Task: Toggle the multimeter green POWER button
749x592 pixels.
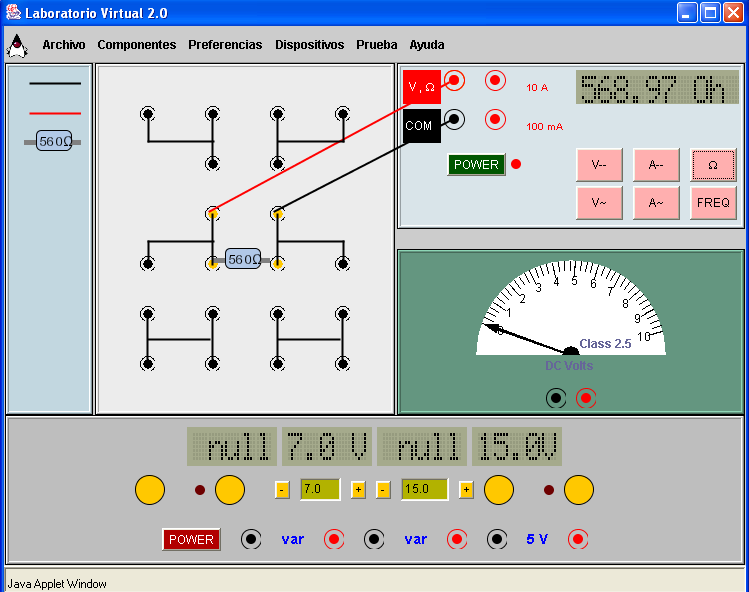Action: pyautogui.click(x=476, y=164)
